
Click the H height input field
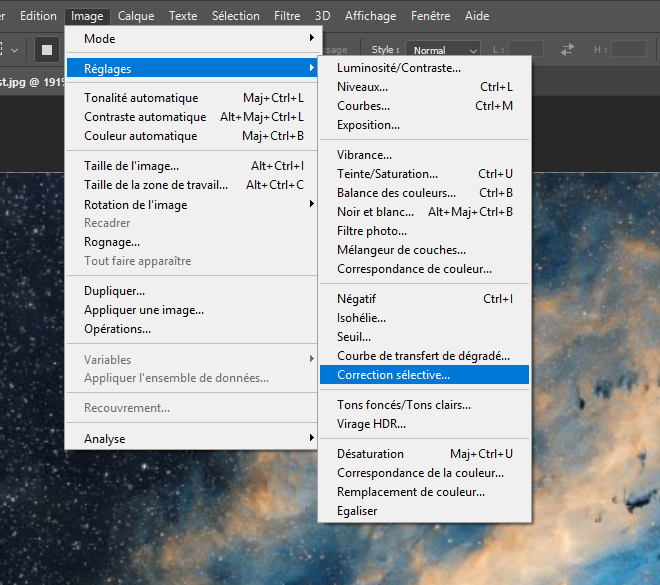click(629, 49)
